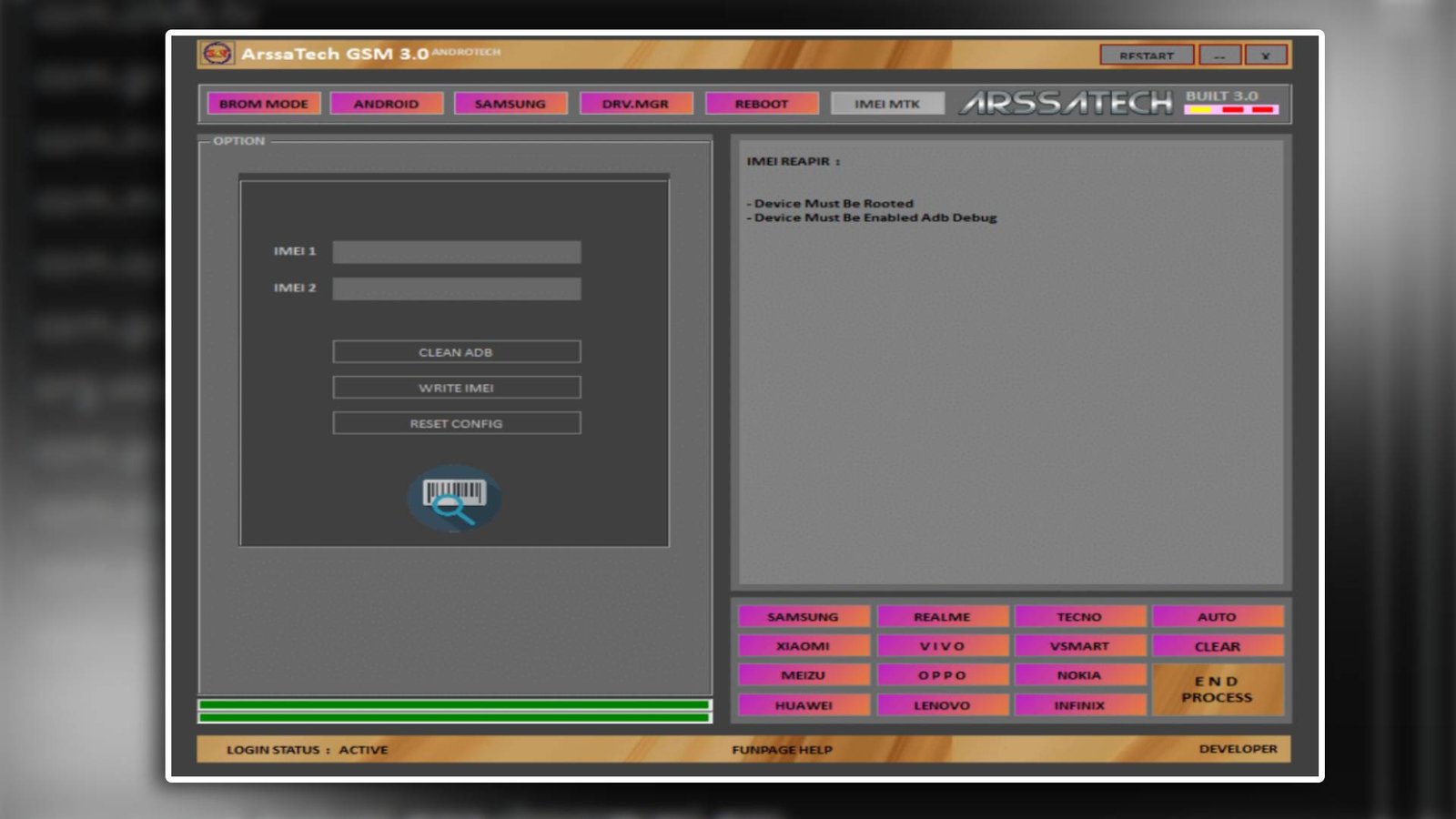Click the CLEAN ADB button

(x=456, y=352)
